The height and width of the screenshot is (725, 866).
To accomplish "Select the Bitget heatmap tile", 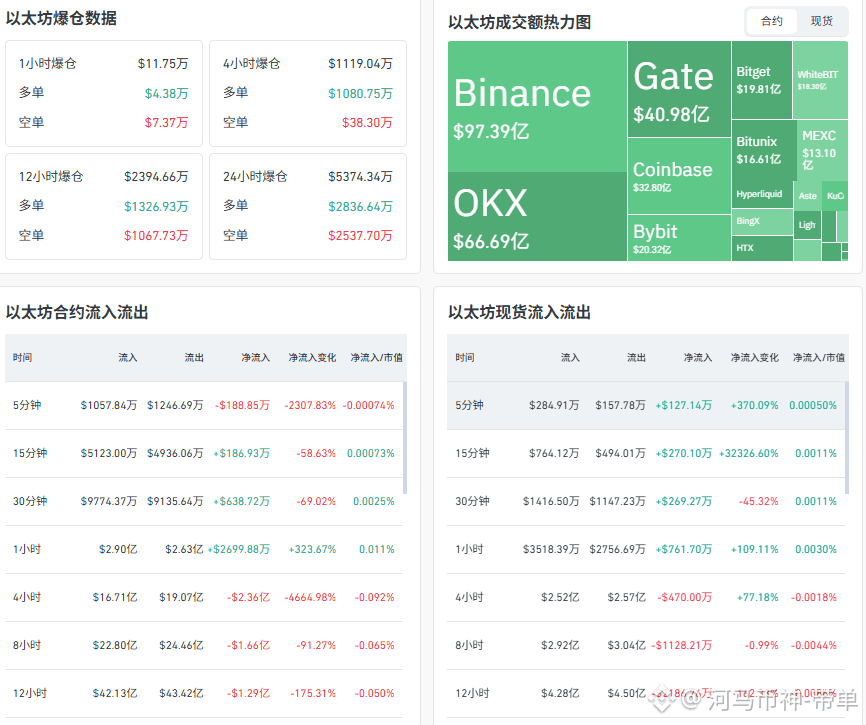I will pos(762,80).
